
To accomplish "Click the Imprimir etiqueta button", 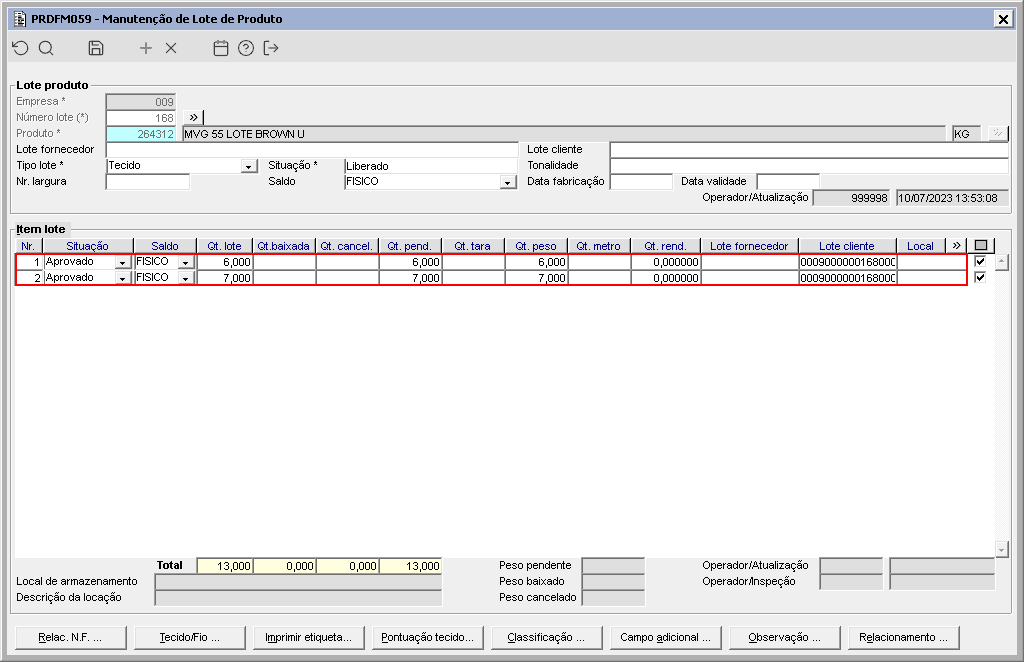I will [308, 638].
